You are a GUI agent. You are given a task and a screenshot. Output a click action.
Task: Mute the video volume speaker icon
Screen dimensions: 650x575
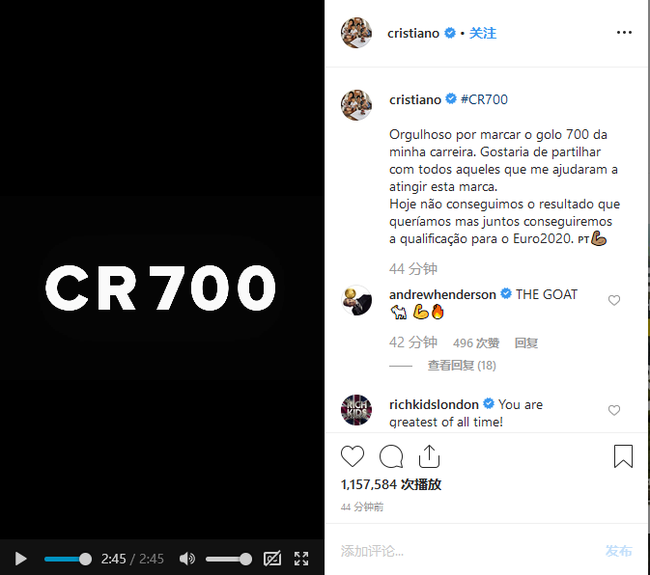click(x=187, y=559)
